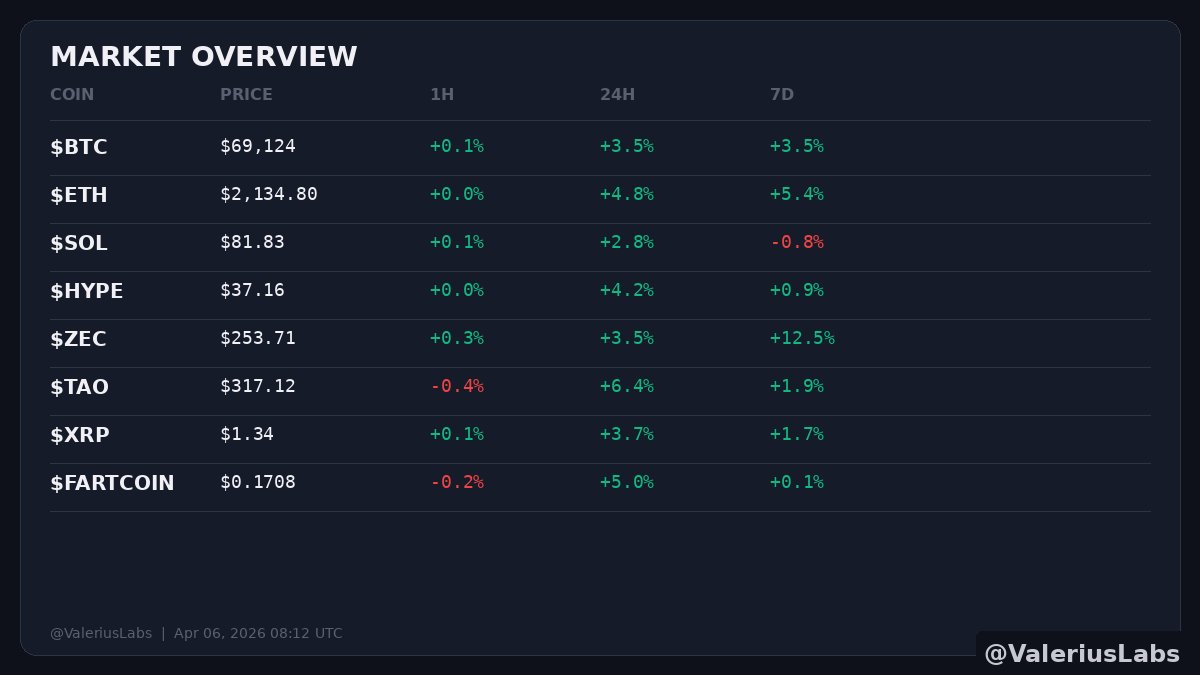Open the $XRP ticker
This screenshot has width=1200, height=675.
pos(80,435)
